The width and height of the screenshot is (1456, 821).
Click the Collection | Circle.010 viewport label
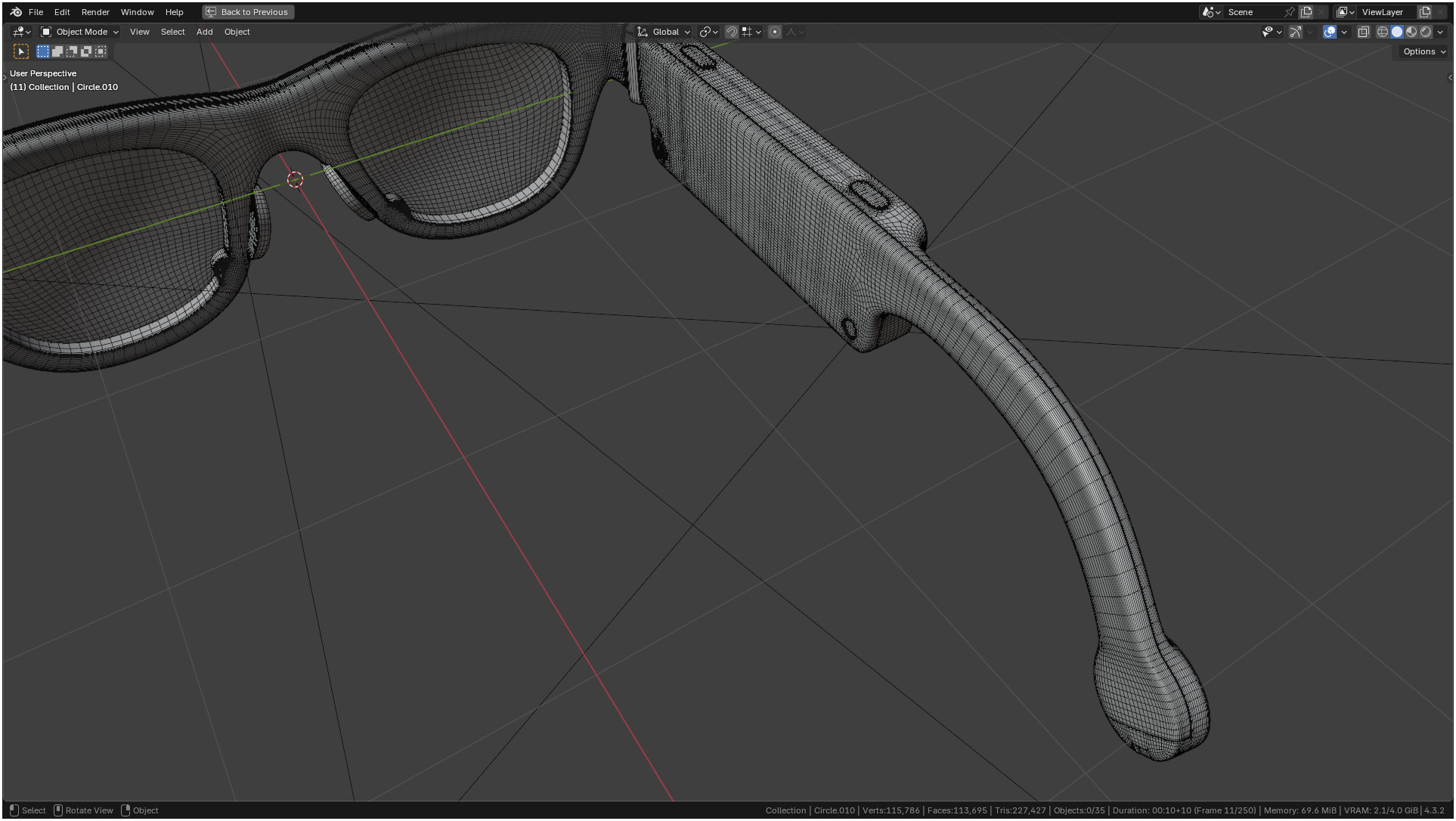(x=64, y=87)
